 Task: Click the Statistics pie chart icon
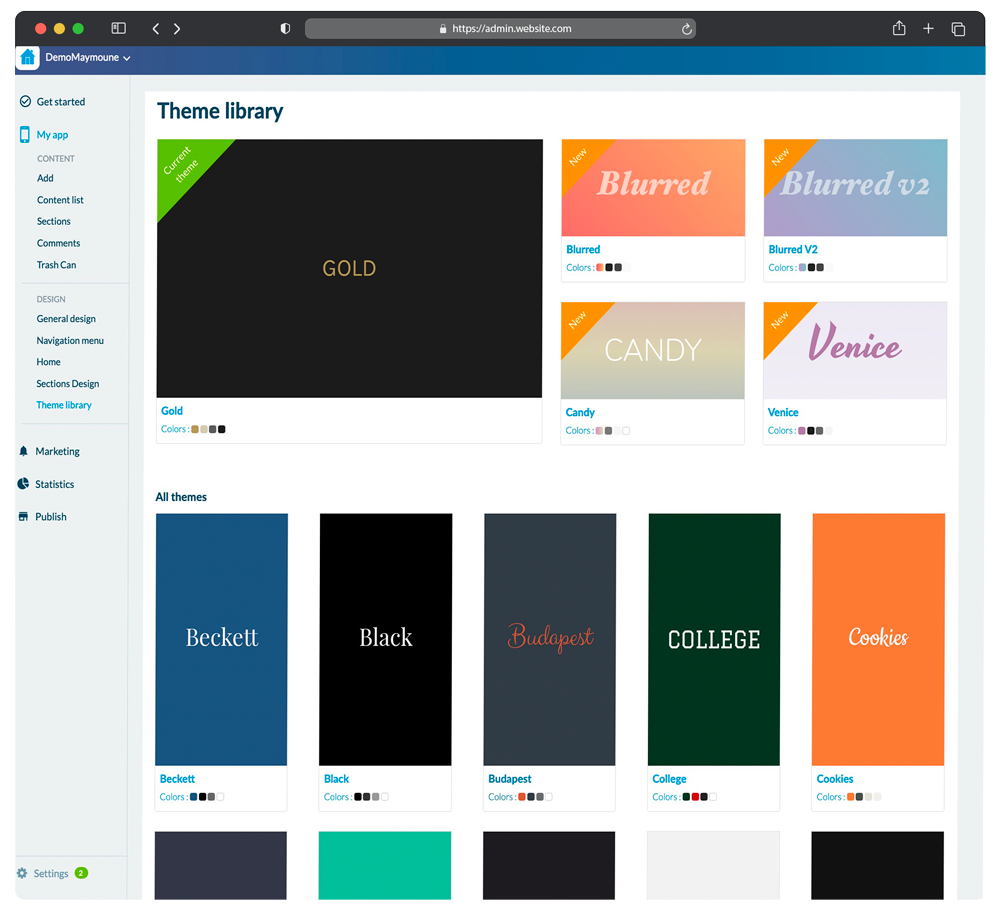tap(24, 484)
